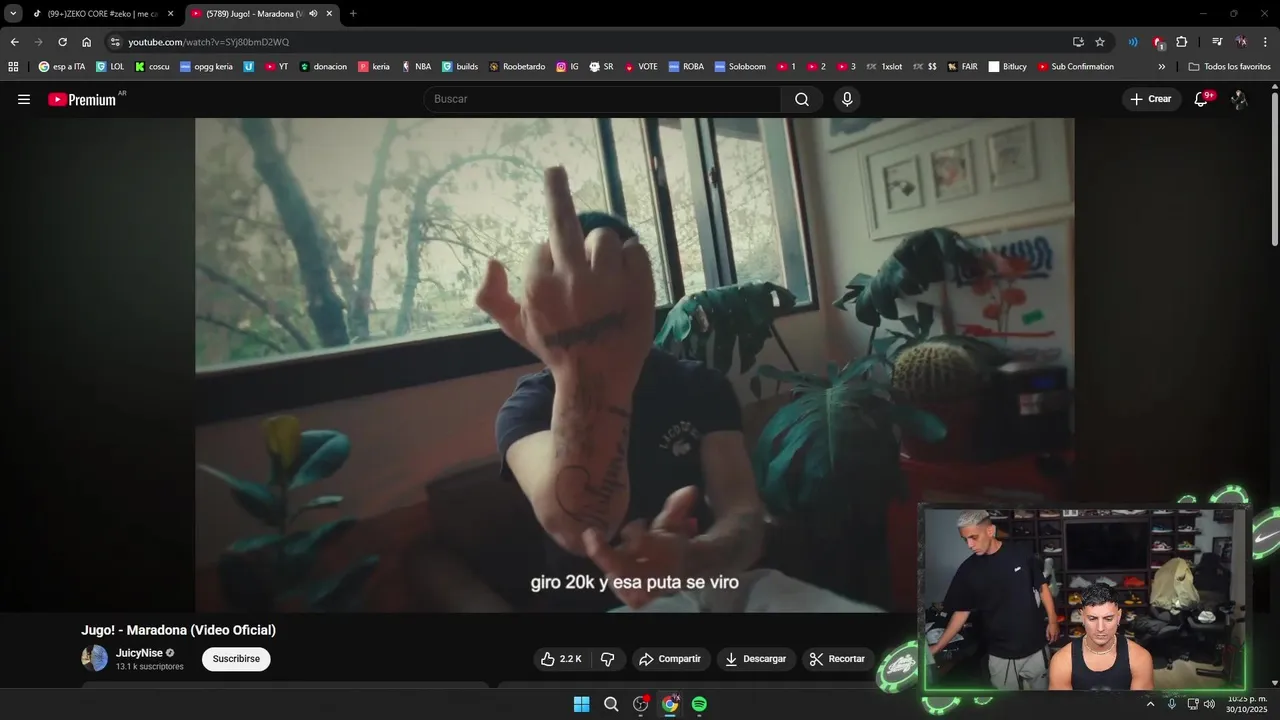The height and width of the screenshot is (720, 1280).
Task: Click the browser address bar URL
Action: [x=208, y=42]
